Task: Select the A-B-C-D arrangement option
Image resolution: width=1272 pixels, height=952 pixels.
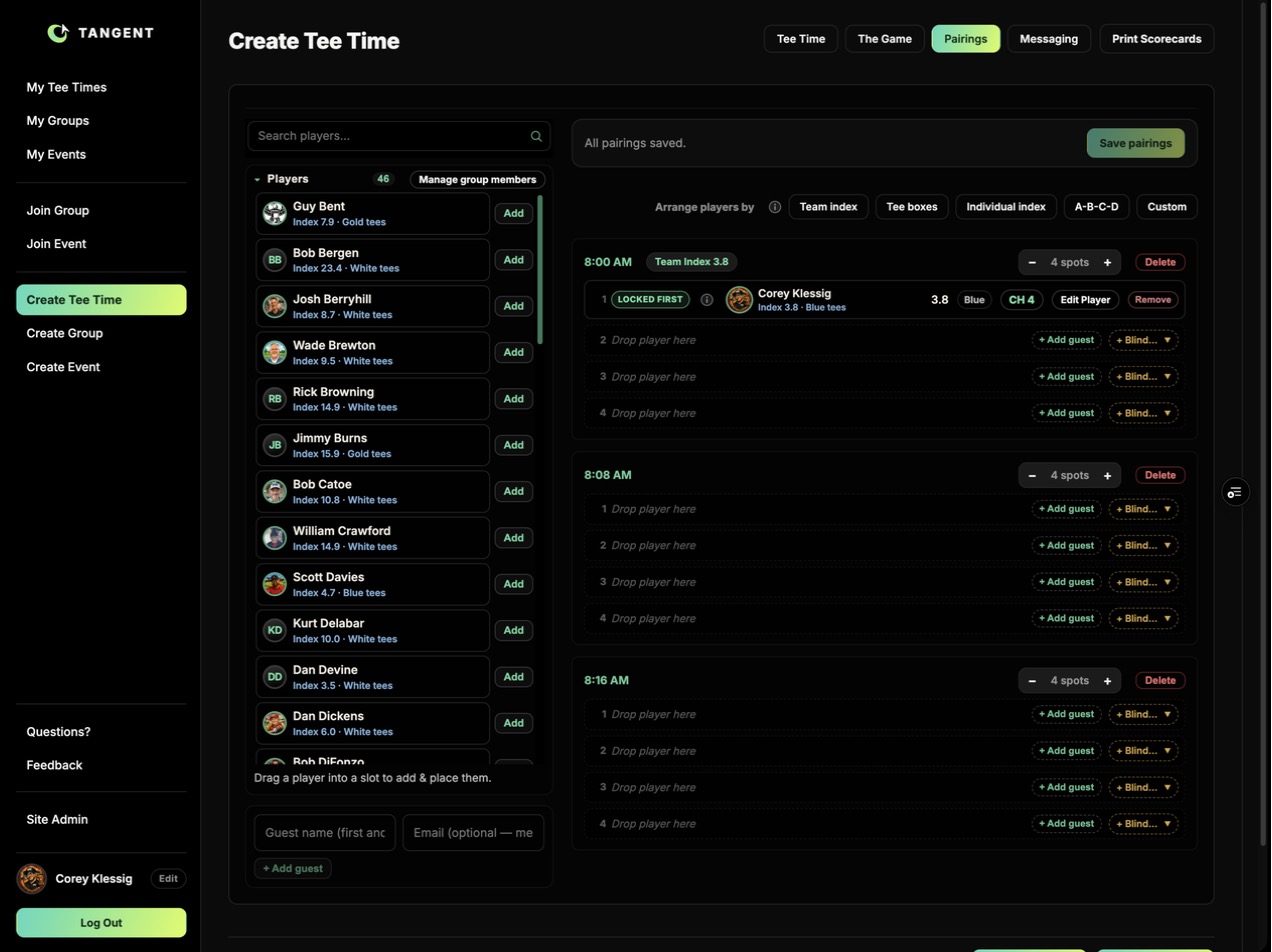Action: (1097, 207)
